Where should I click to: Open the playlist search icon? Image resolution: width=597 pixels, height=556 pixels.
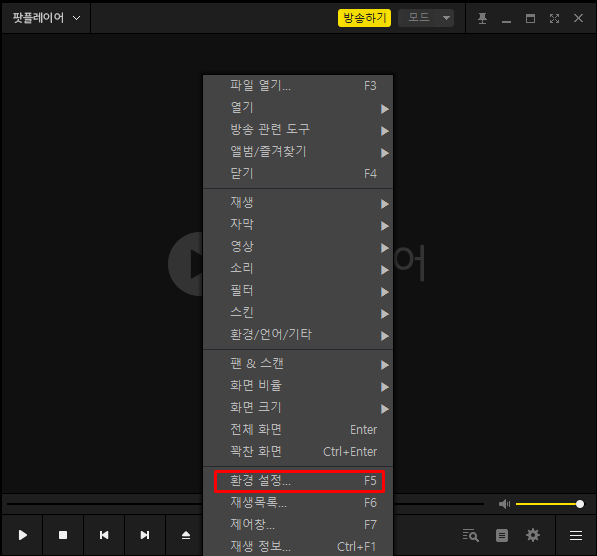(471, 535)
